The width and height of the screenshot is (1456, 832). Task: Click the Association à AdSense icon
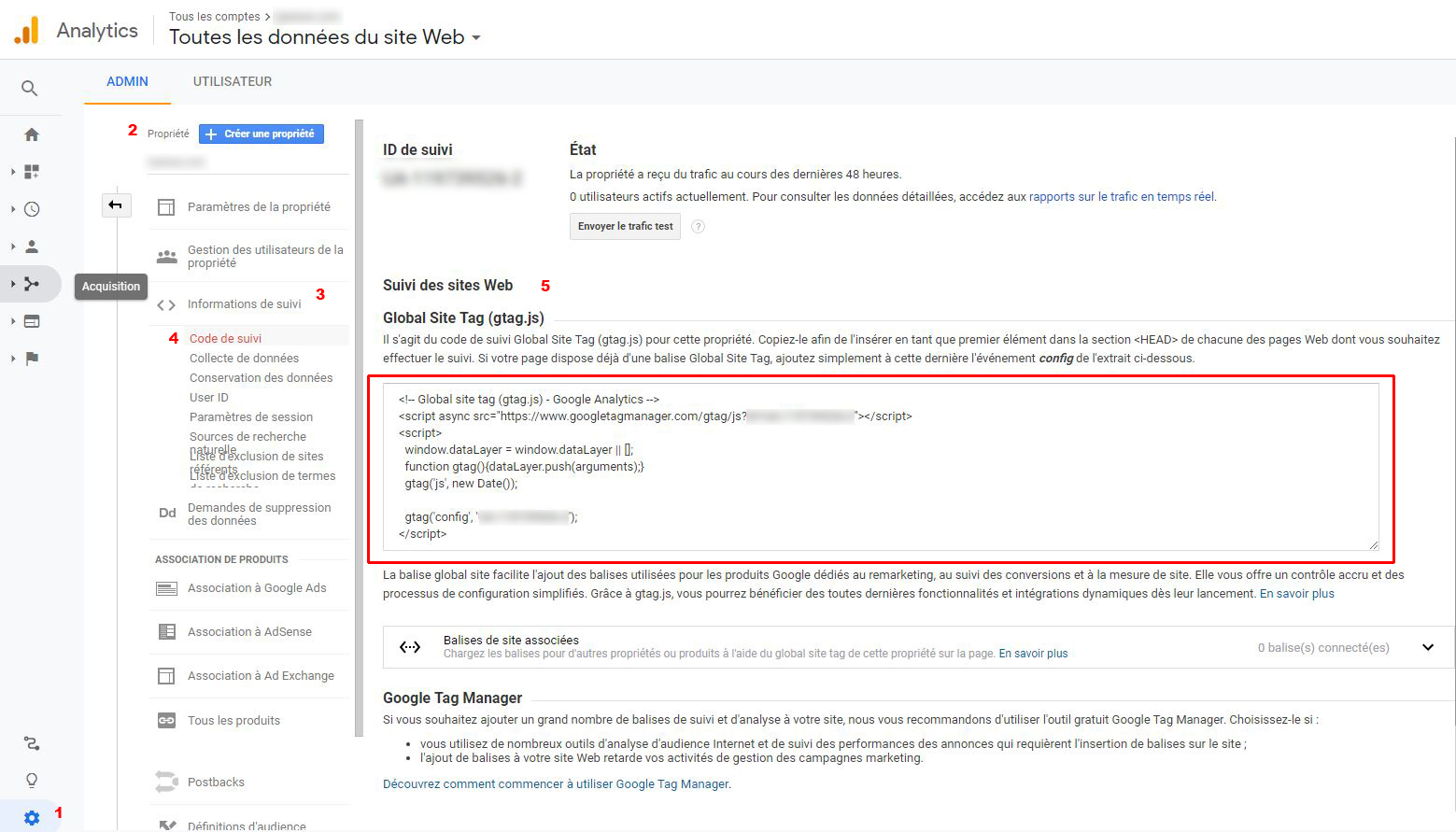coord(166,632)
